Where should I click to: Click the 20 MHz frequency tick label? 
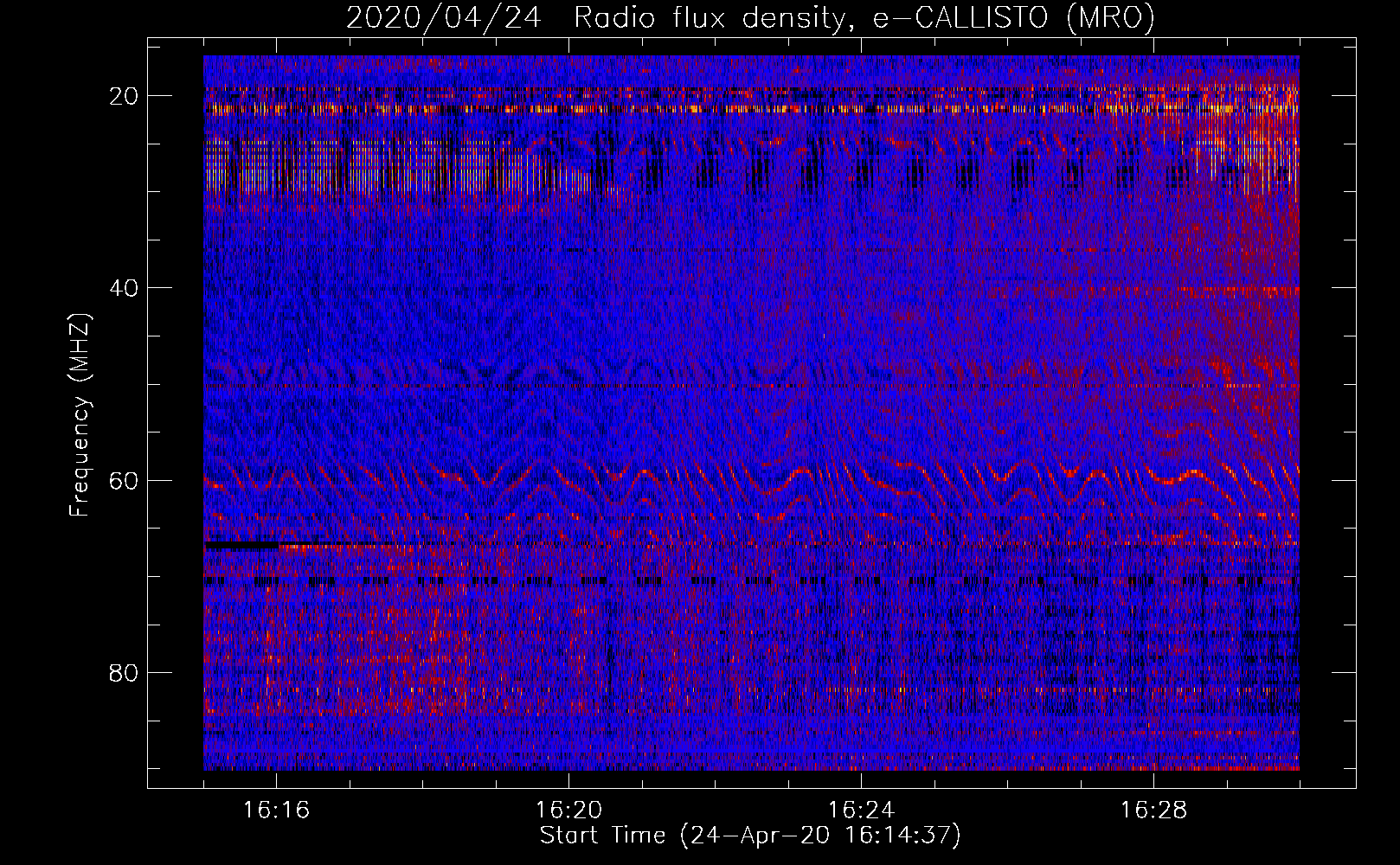125,96
